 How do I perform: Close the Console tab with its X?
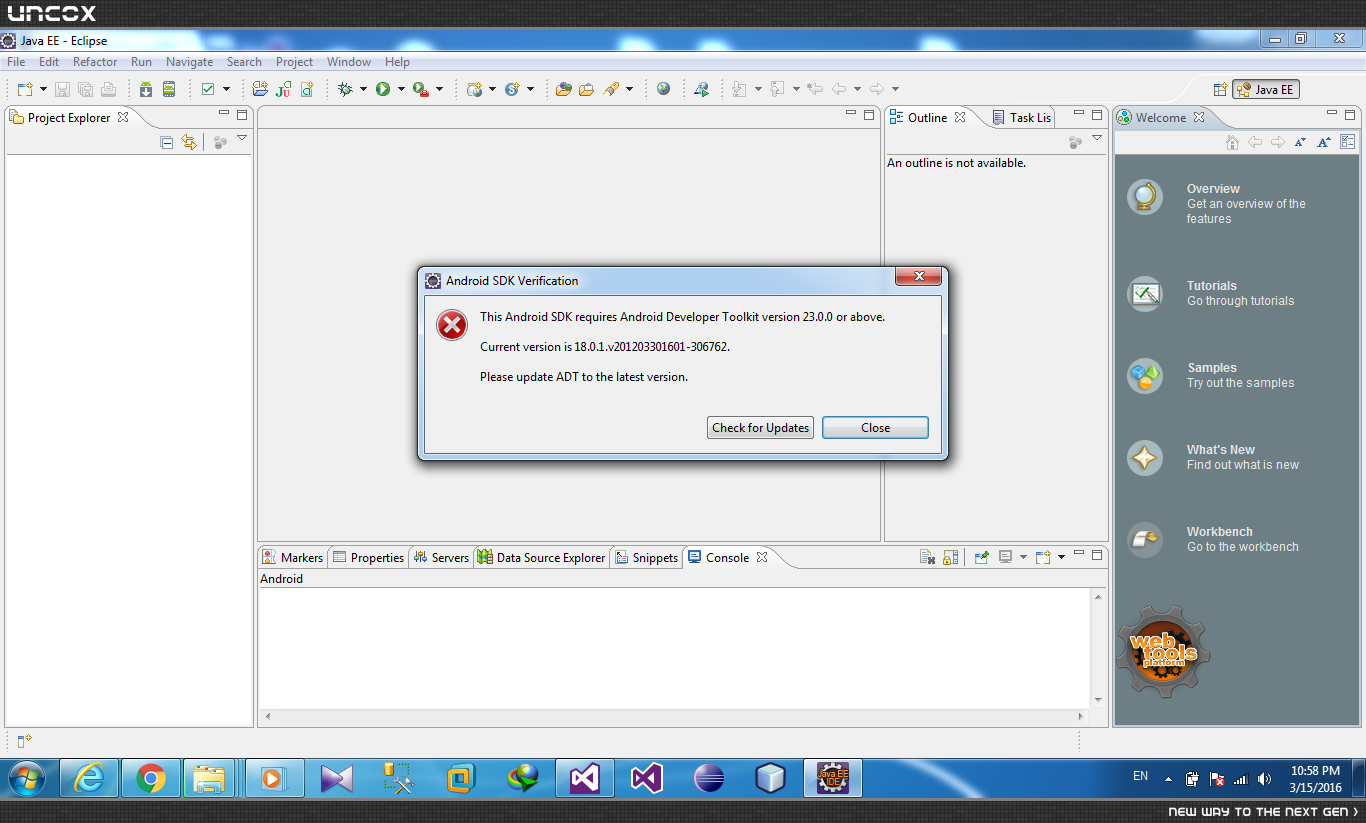coord(762,557)
